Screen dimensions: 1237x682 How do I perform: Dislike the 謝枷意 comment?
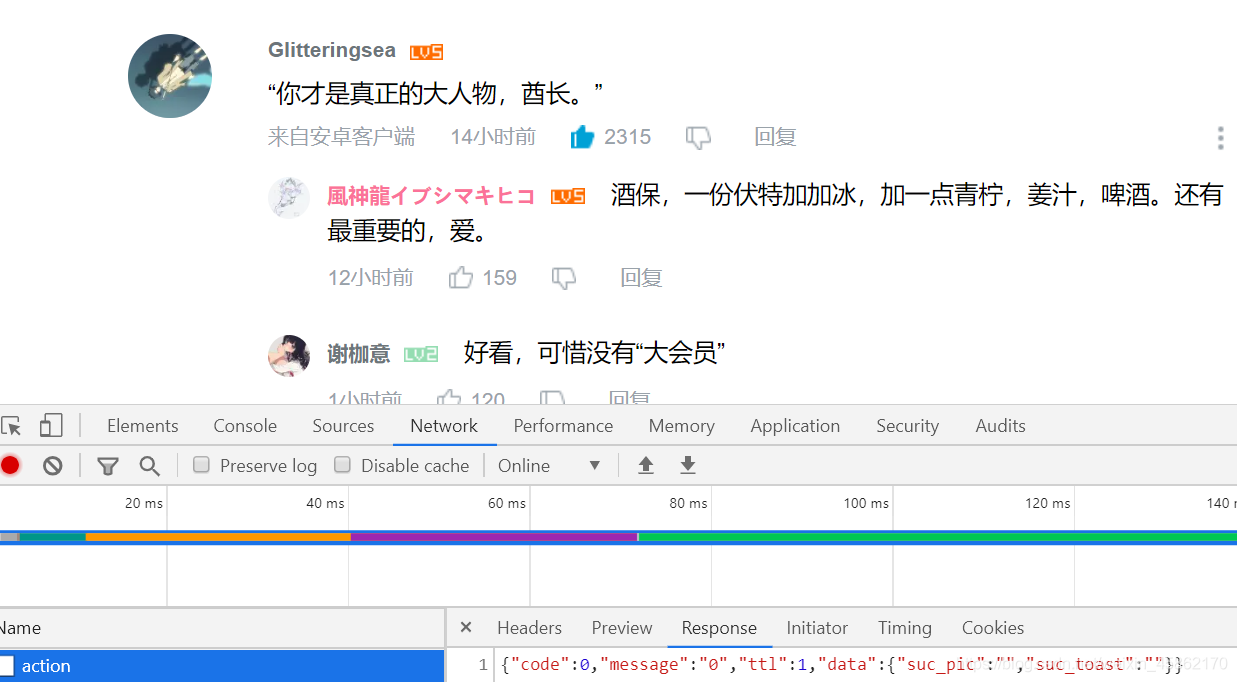553,398
